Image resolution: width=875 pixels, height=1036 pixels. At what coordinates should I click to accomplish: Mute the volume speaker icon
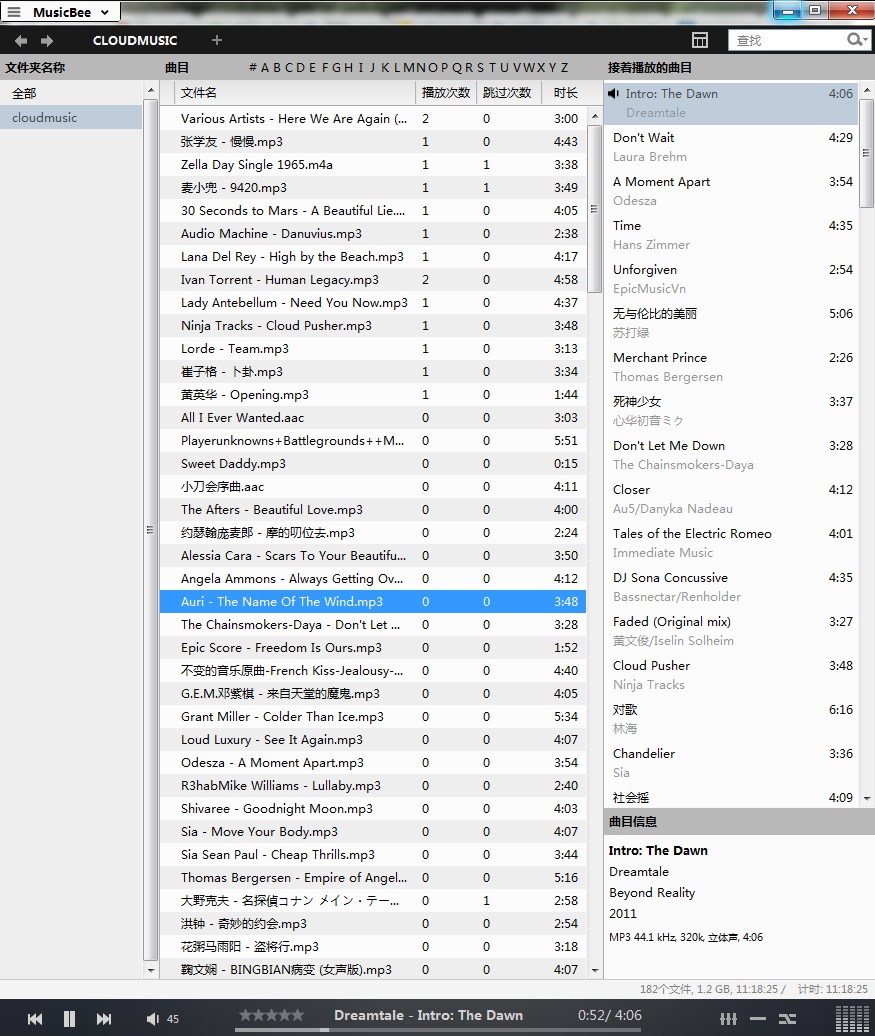pos(152,1018)
